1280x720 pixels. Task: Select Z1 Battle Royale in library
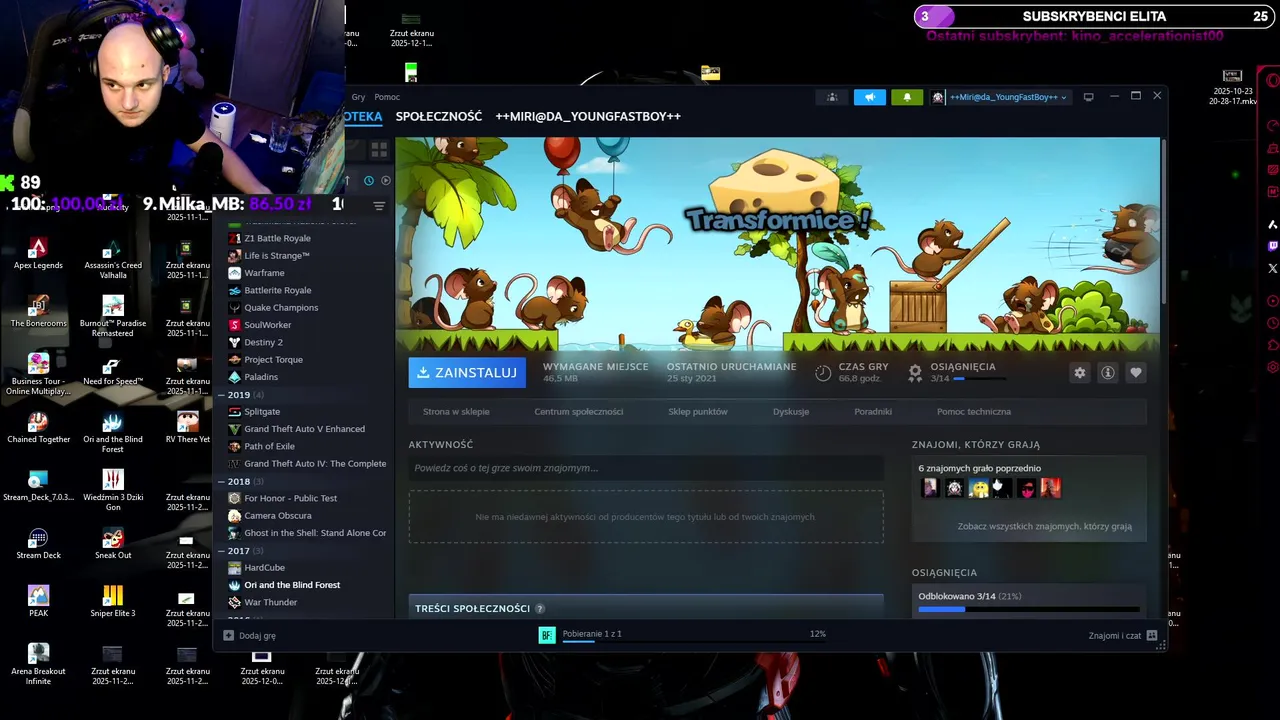click(277, 238)
